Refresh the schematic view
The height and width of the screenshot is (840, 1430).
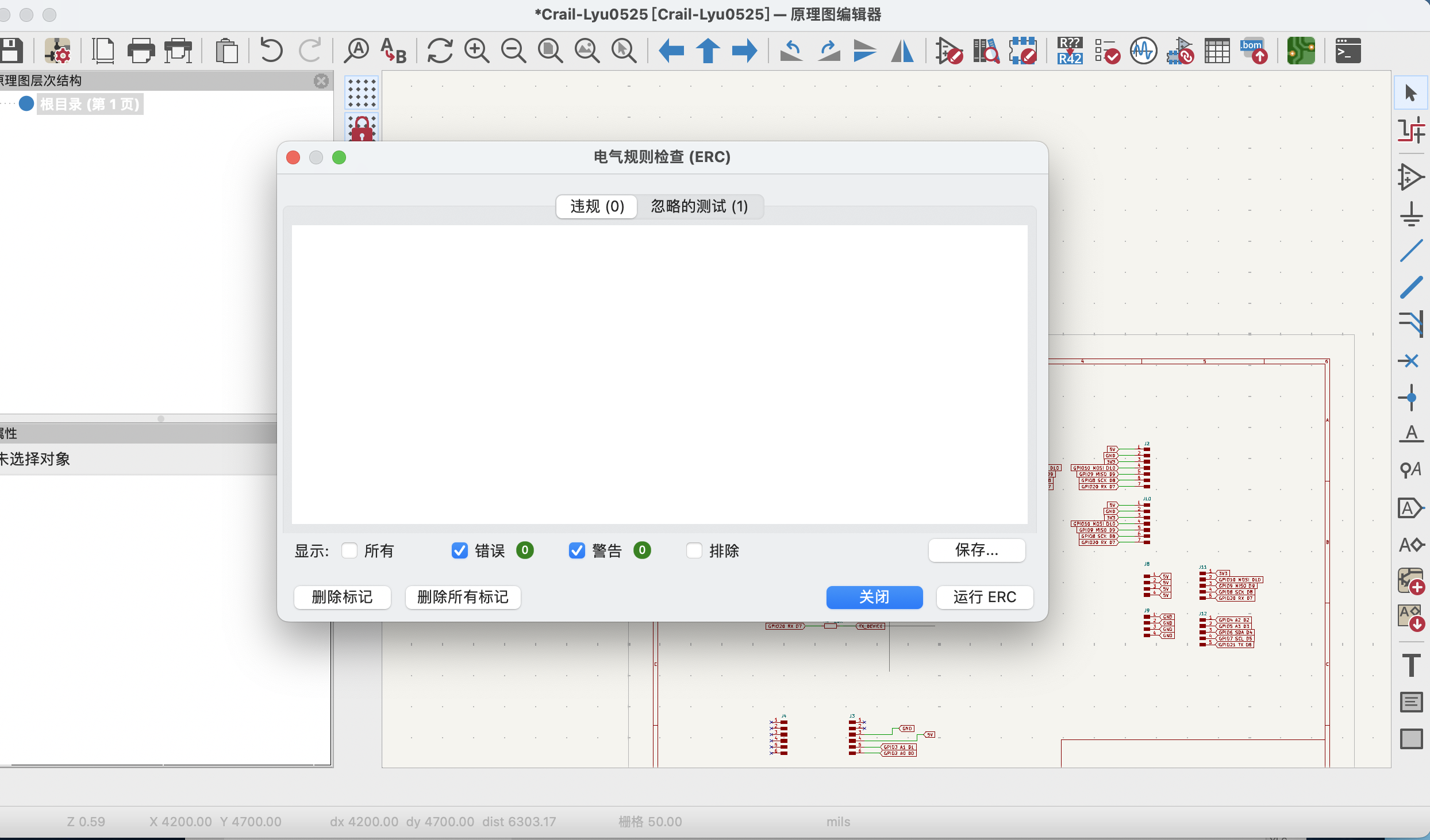440,51
